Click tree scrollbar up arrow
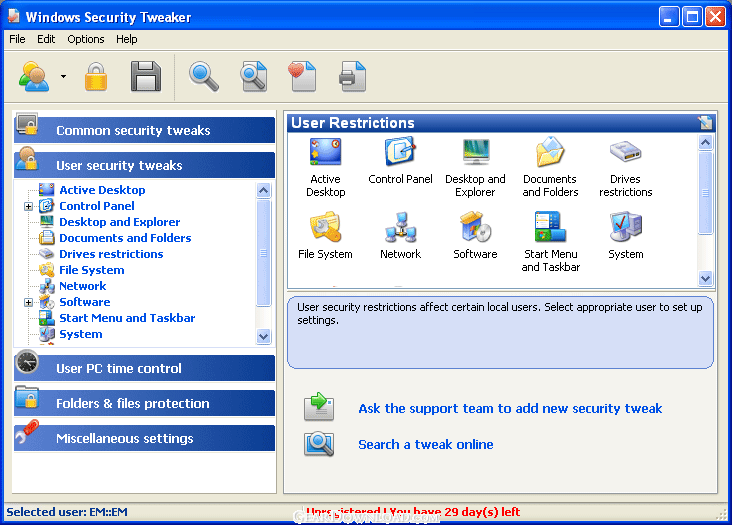This screenshot has height=525, width=732. [263, 190]
